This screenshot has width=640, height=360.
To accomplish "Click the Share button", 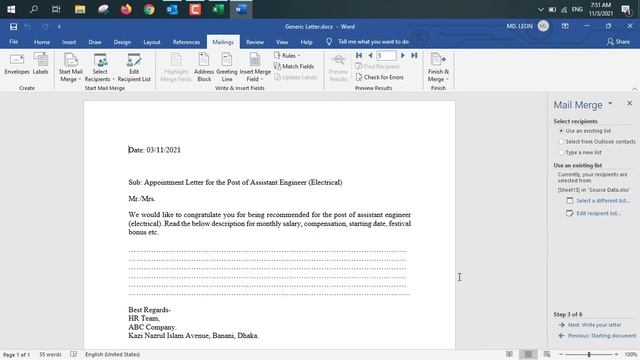I will point(618,42).
